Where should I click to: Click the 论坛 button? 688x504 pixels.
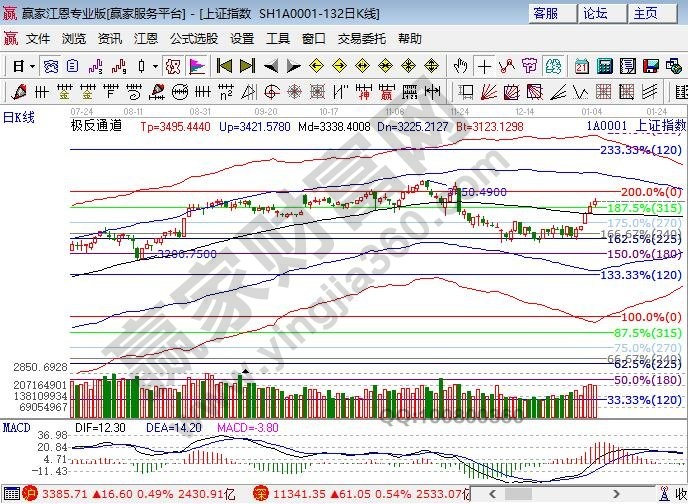point(596,13)
